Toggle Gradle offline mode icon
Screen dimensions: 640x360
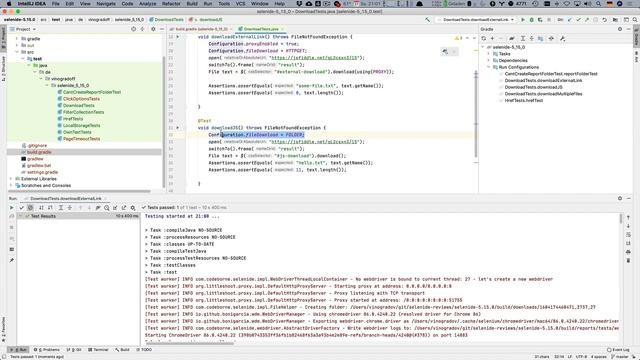[x=551, y=38]
